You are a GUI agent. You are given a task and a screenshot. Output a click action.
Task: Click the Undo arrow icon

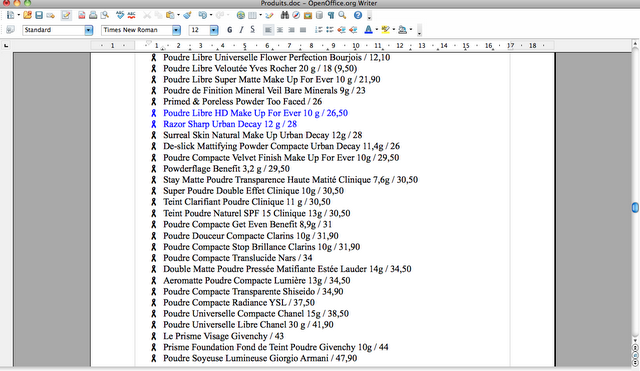pos(202,16)
